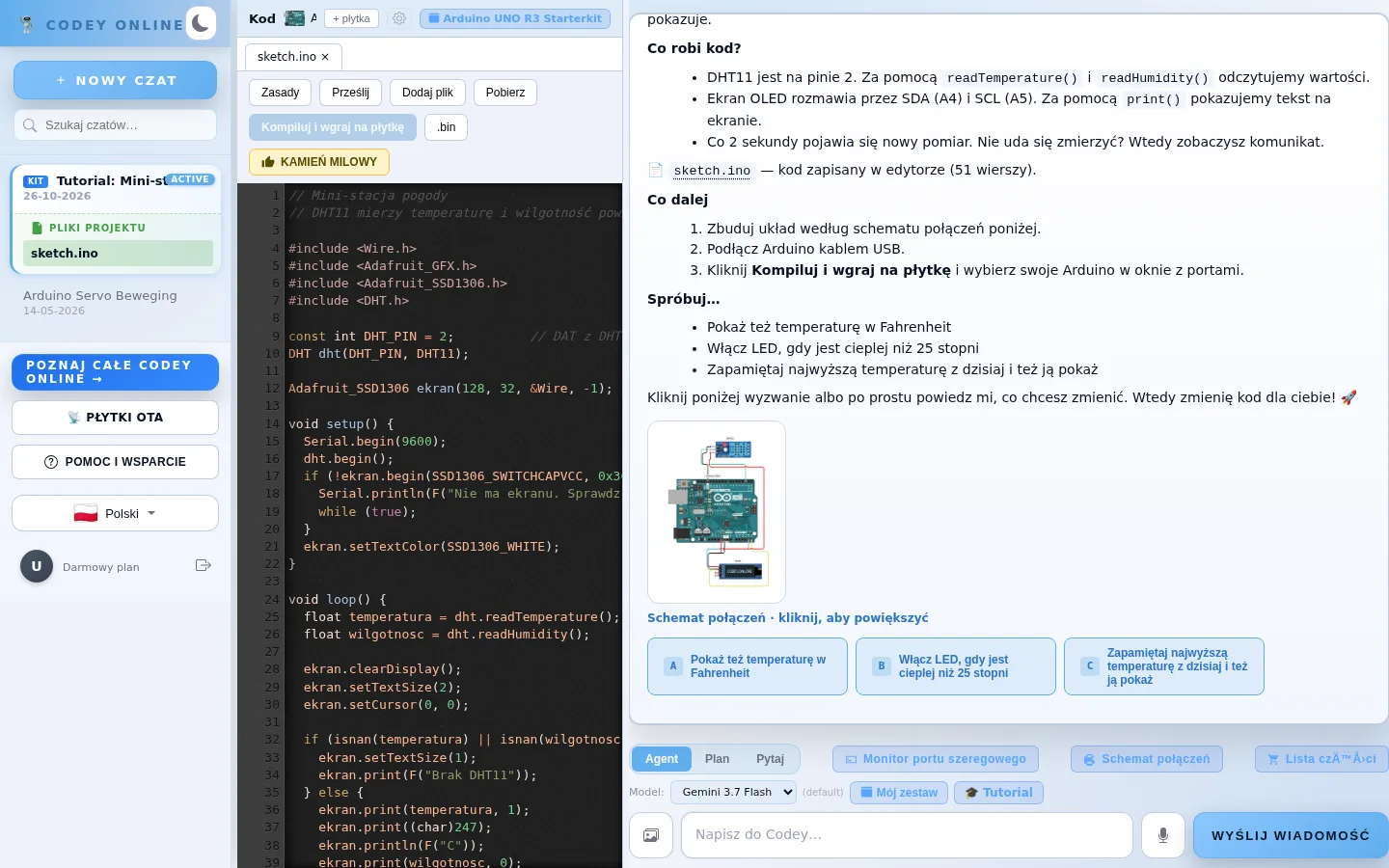Choose challenge B: Włącz LED
The width and height of the screenshot is (1389, 868).
point(956,666)
